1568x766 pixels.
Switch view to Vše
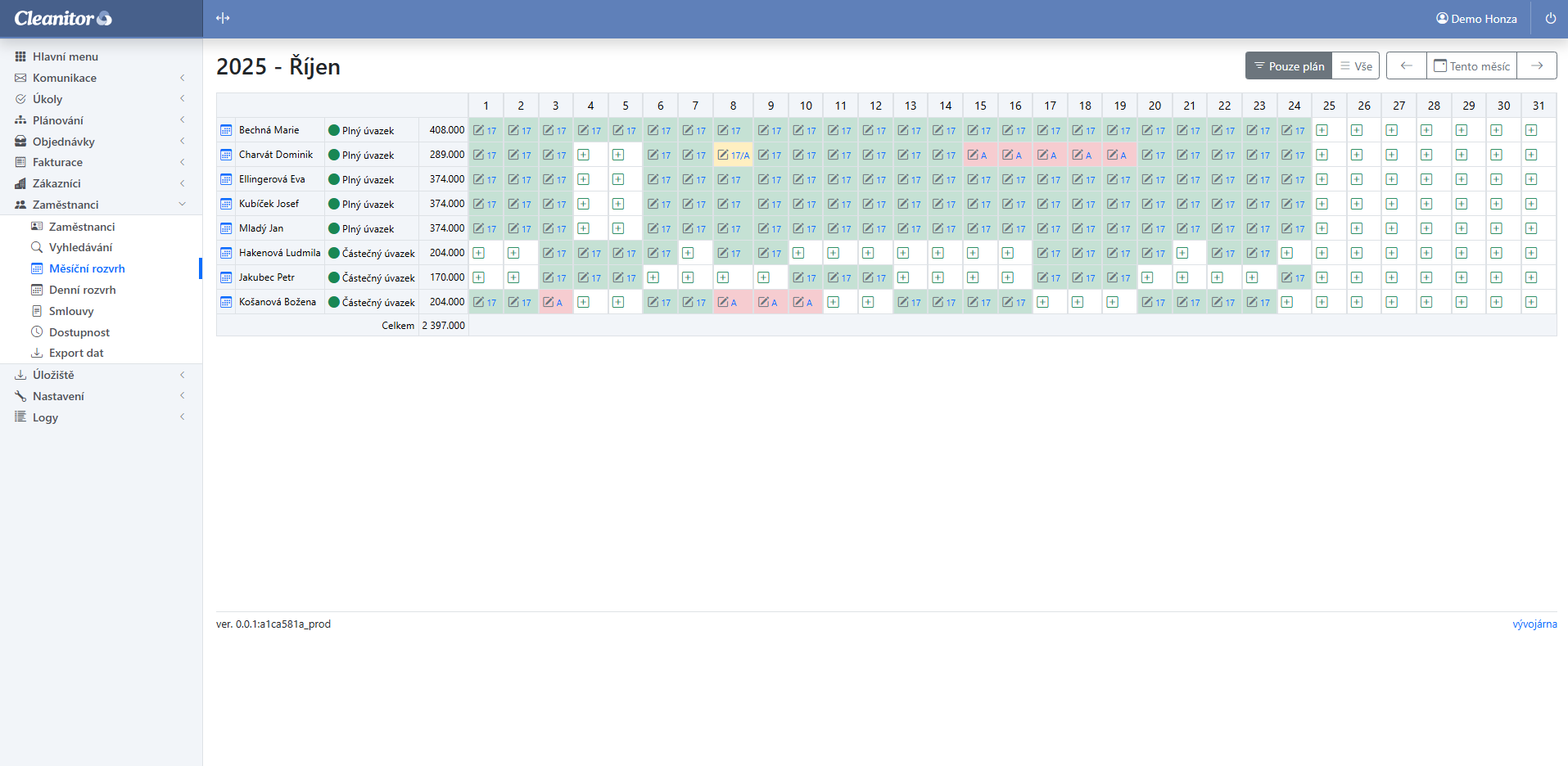[x=1356, y=65]
